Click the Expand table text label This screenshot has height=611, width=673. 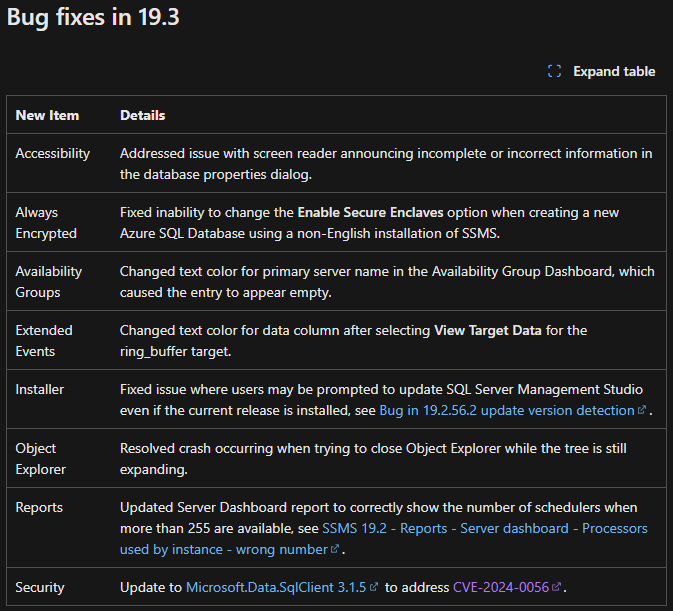click(614, 71)
